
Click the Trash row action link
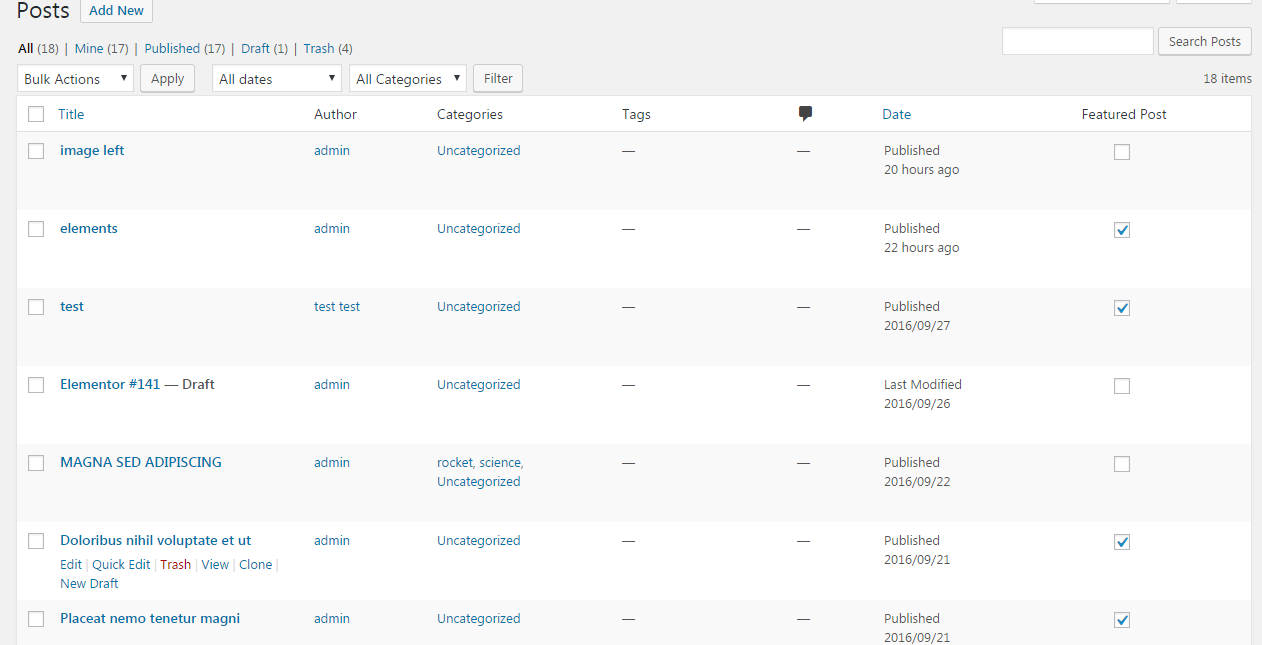pos(175,564)
